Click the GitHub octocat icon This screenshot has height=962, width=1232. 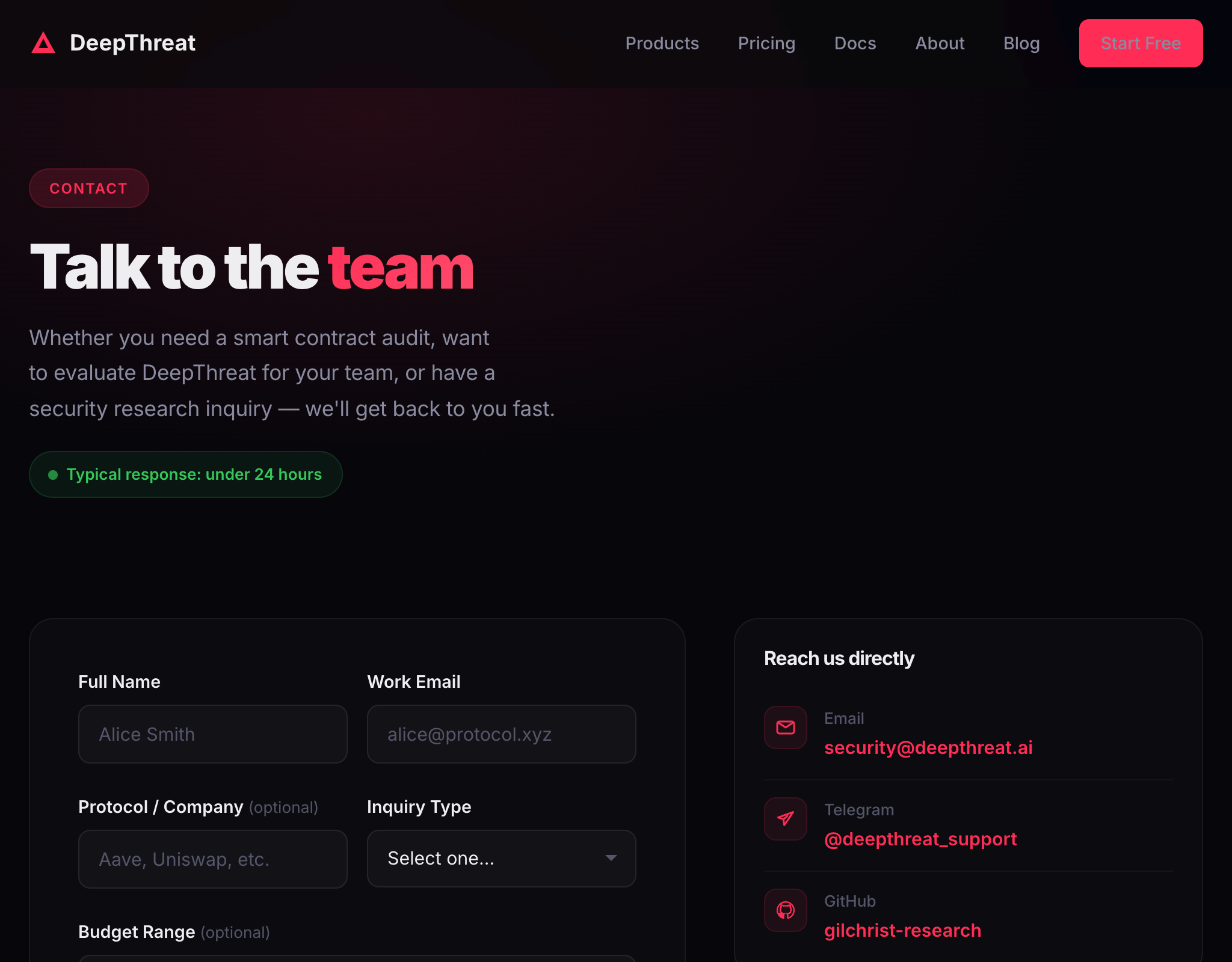coord(785,910)
